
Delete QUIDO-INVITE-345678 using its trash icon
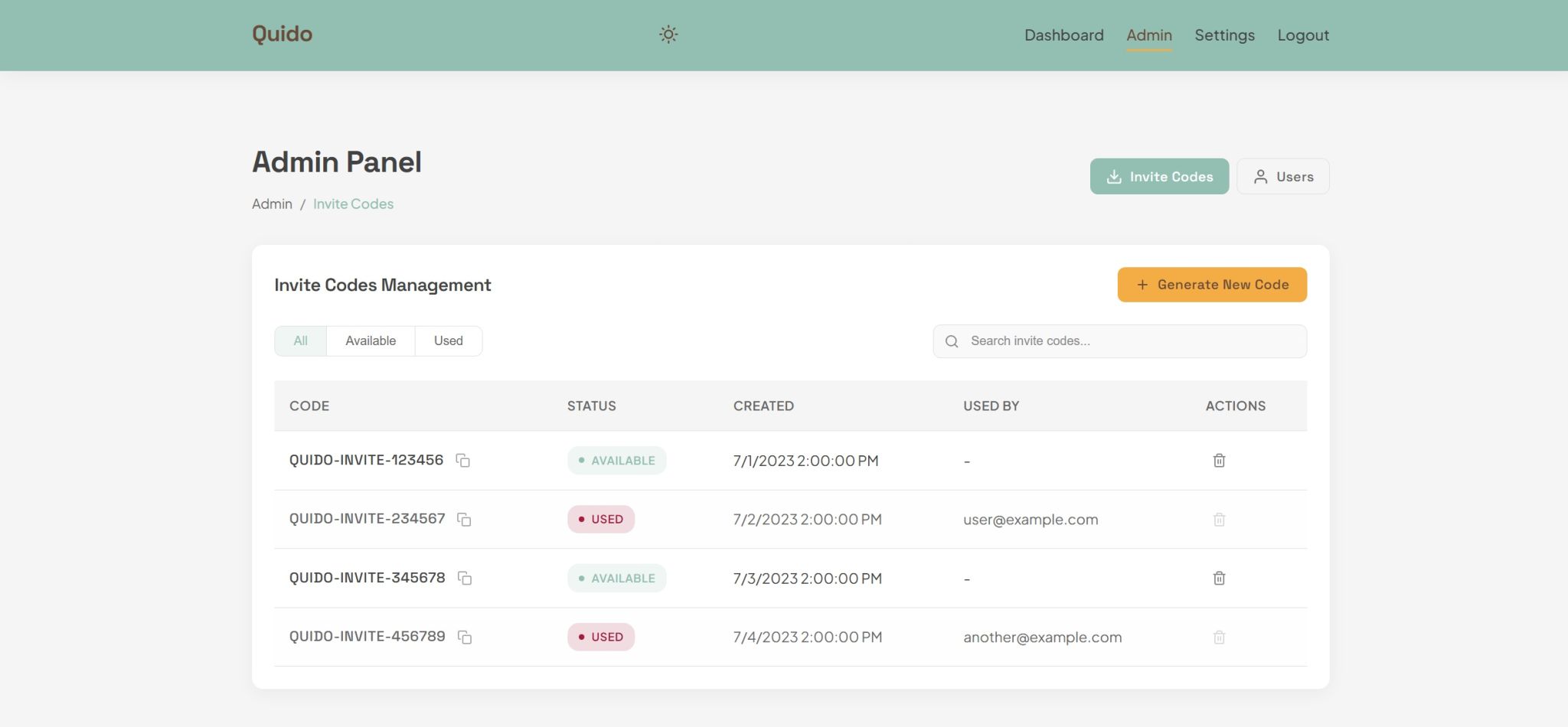[1219, 578]
